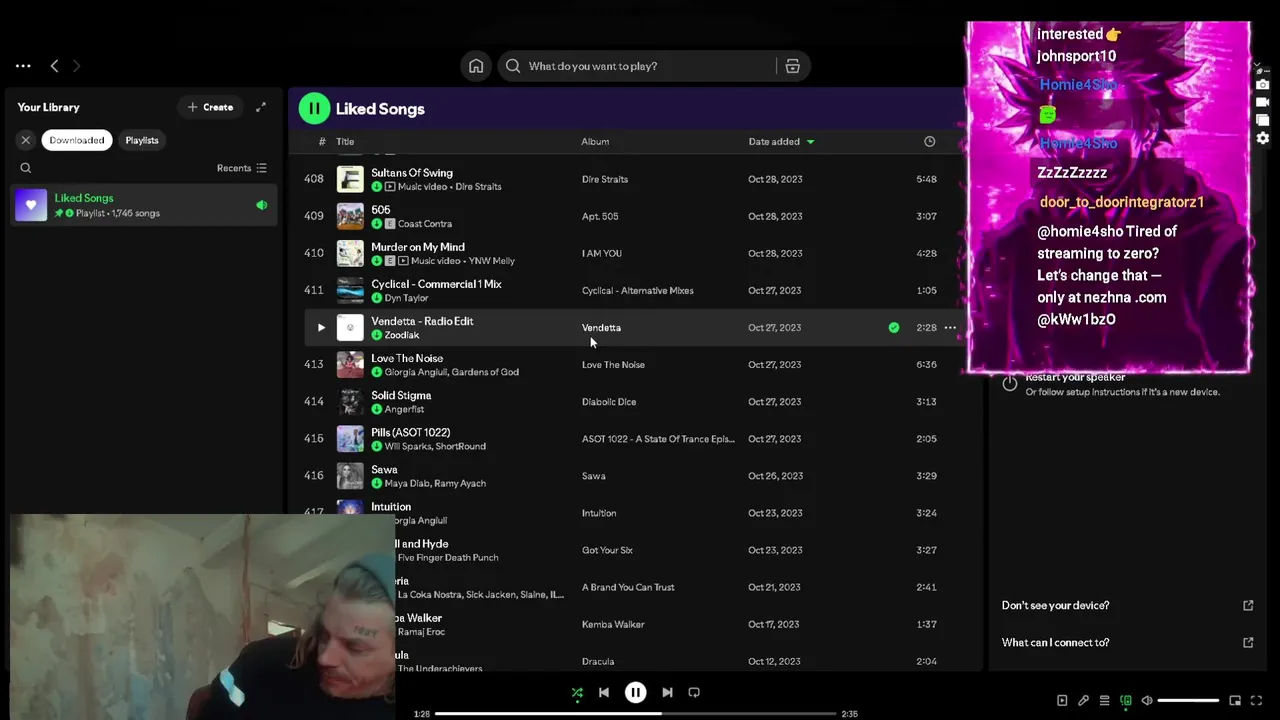This screenshot has width=1280, height=720.
Task: Select the Sultans Of Swing song title
Action: coord(412,172)
